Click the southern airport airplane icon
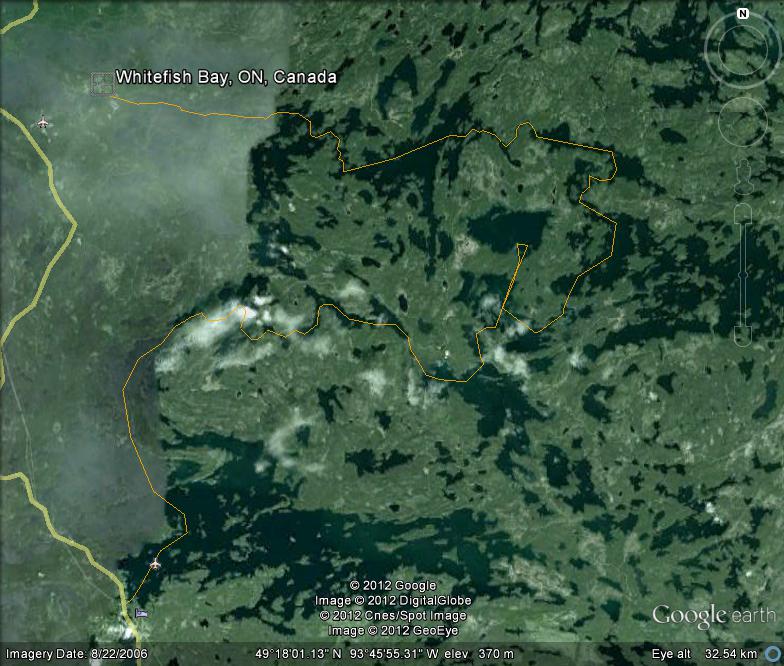This screenshot has width=784, height=666. [154, 565]
